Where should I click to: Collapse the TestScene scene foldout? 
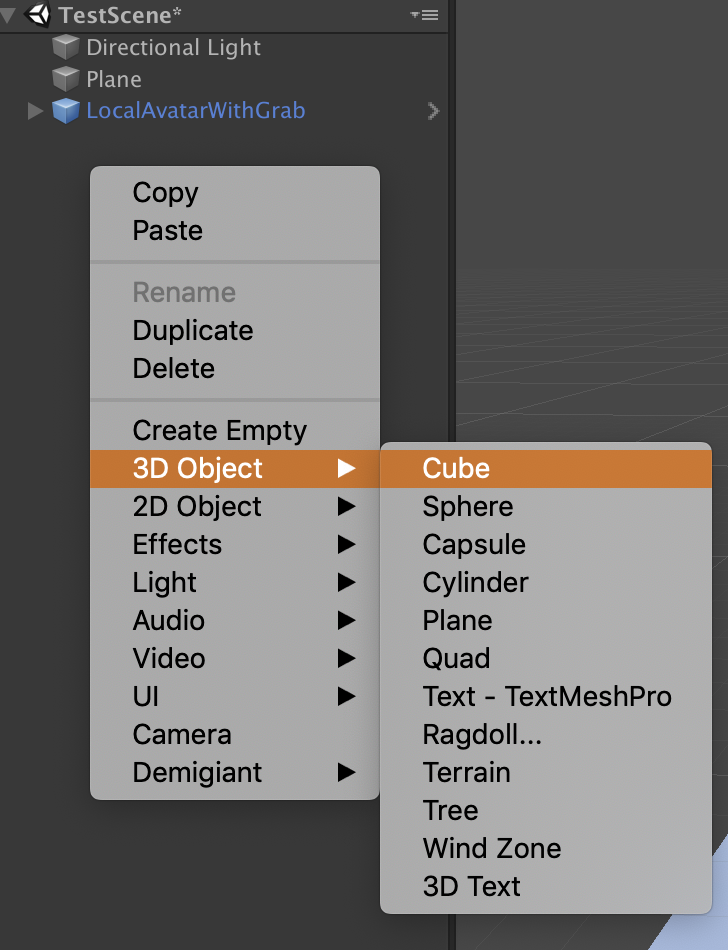click(x=8, y=15)
